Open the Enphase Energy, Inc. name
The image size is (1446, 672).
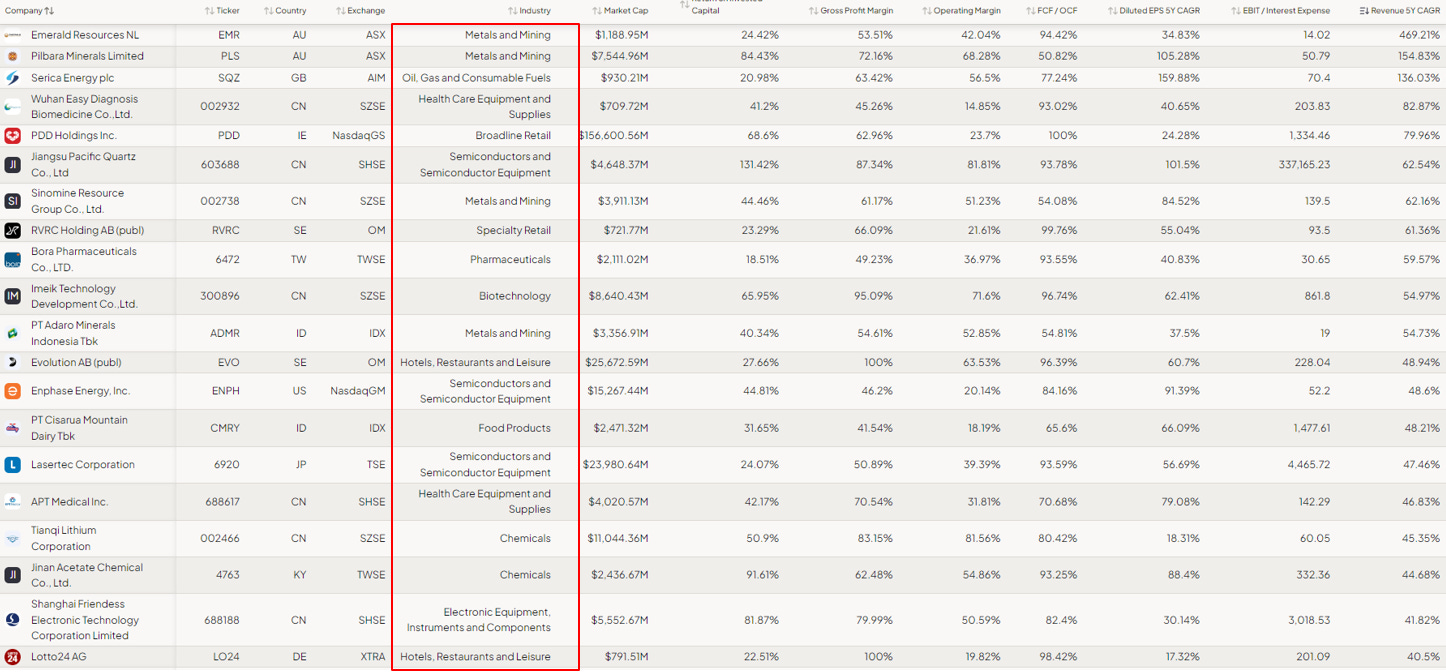81,391
